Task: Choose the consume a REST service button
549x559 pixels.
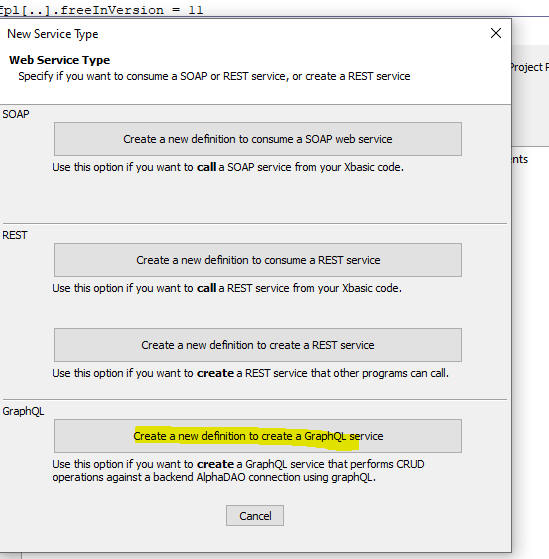Action: point(258,260)
